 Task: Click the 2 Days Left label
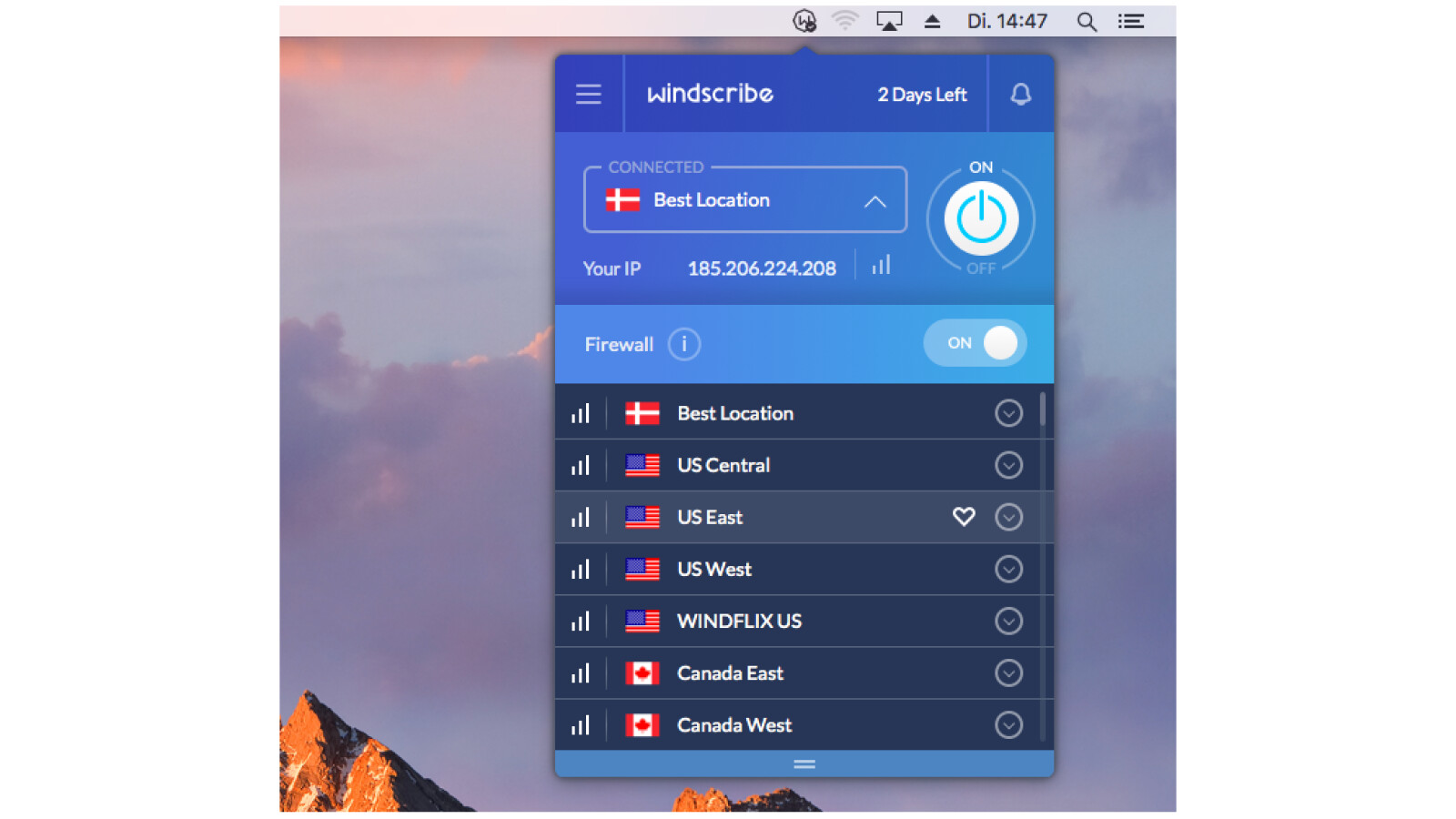tap(921, 95)
